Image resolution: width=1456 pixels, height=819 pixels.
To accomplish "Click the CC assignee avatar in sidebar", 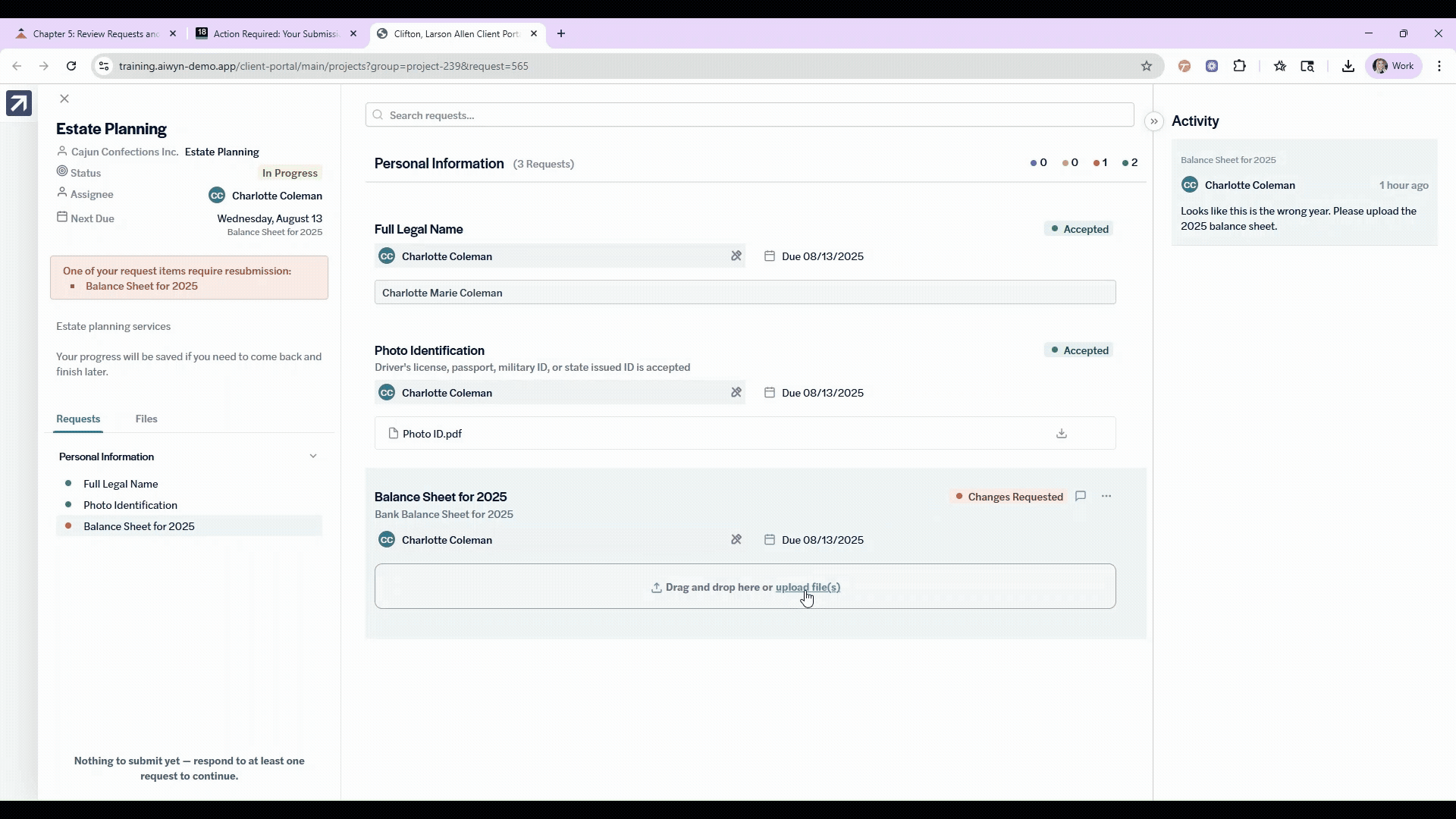I will [x=217, y=196].
